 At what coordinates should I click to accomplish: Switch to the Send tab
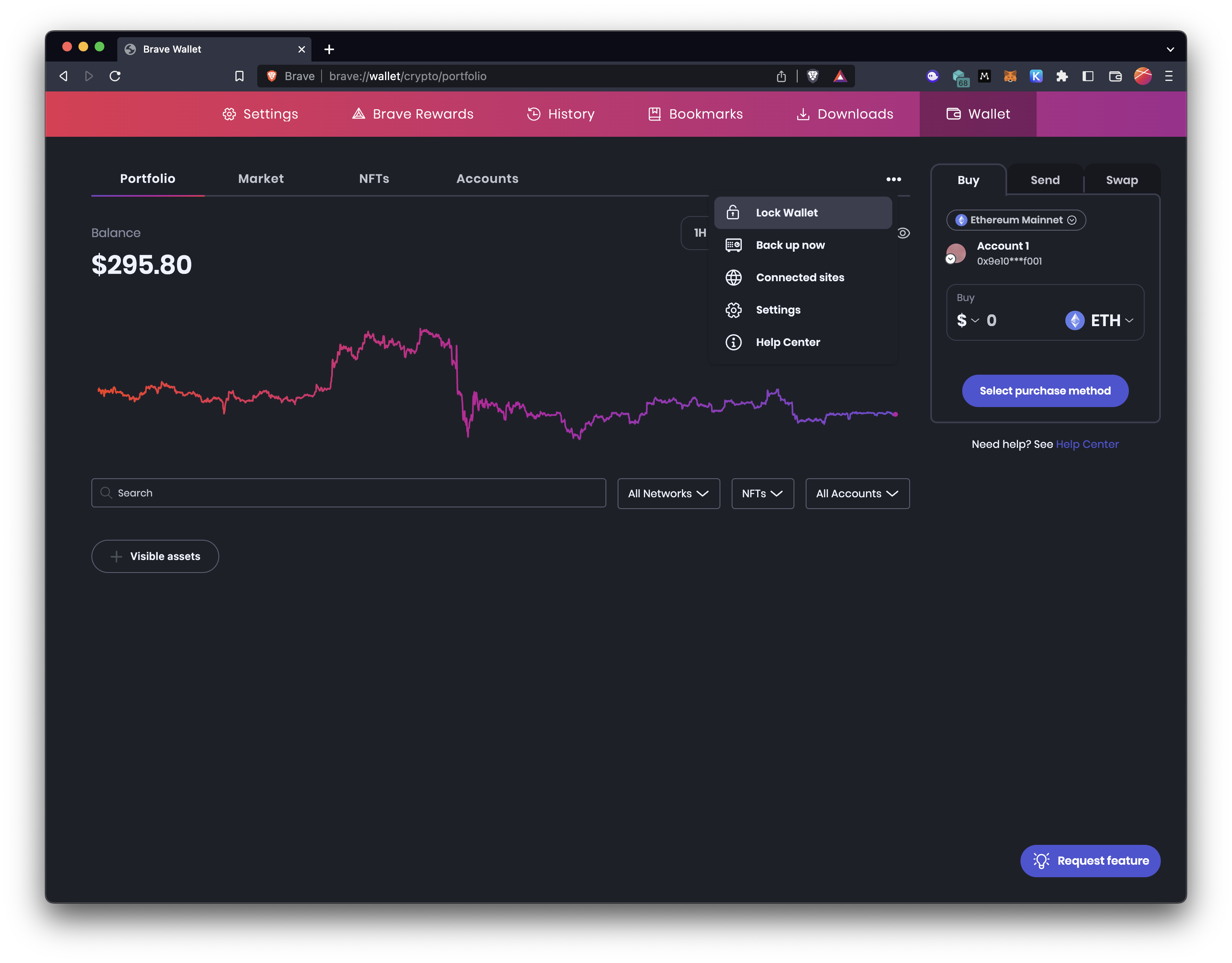coord(1045,180)
